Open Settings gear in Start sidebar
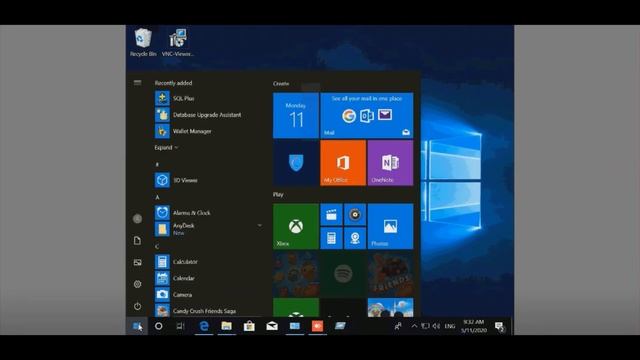Viewport: 640px width, 360px height. pos(138,284)
